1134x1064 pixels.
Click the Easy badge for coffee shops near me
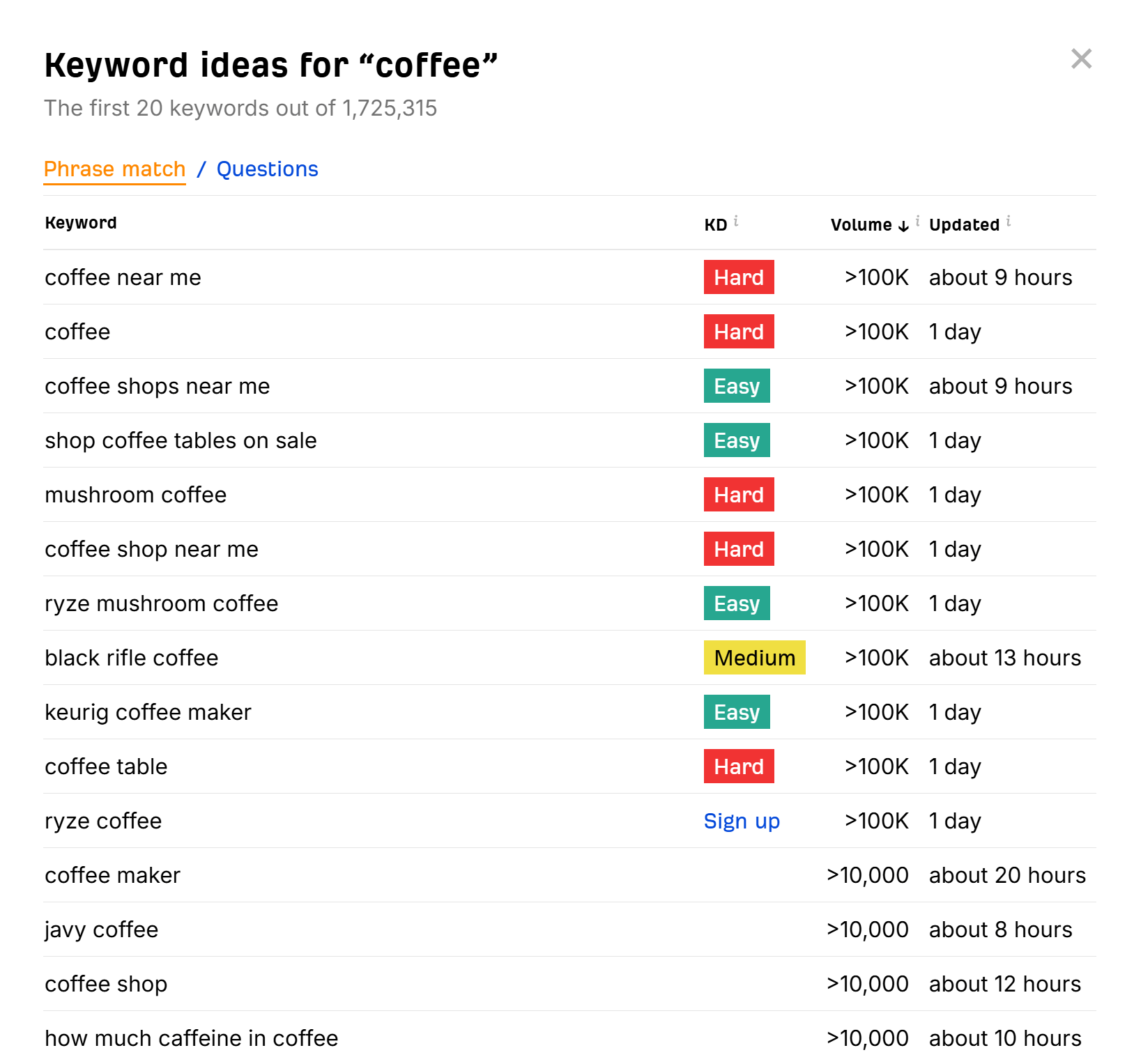pyautogui.click(x=737, y=385)
